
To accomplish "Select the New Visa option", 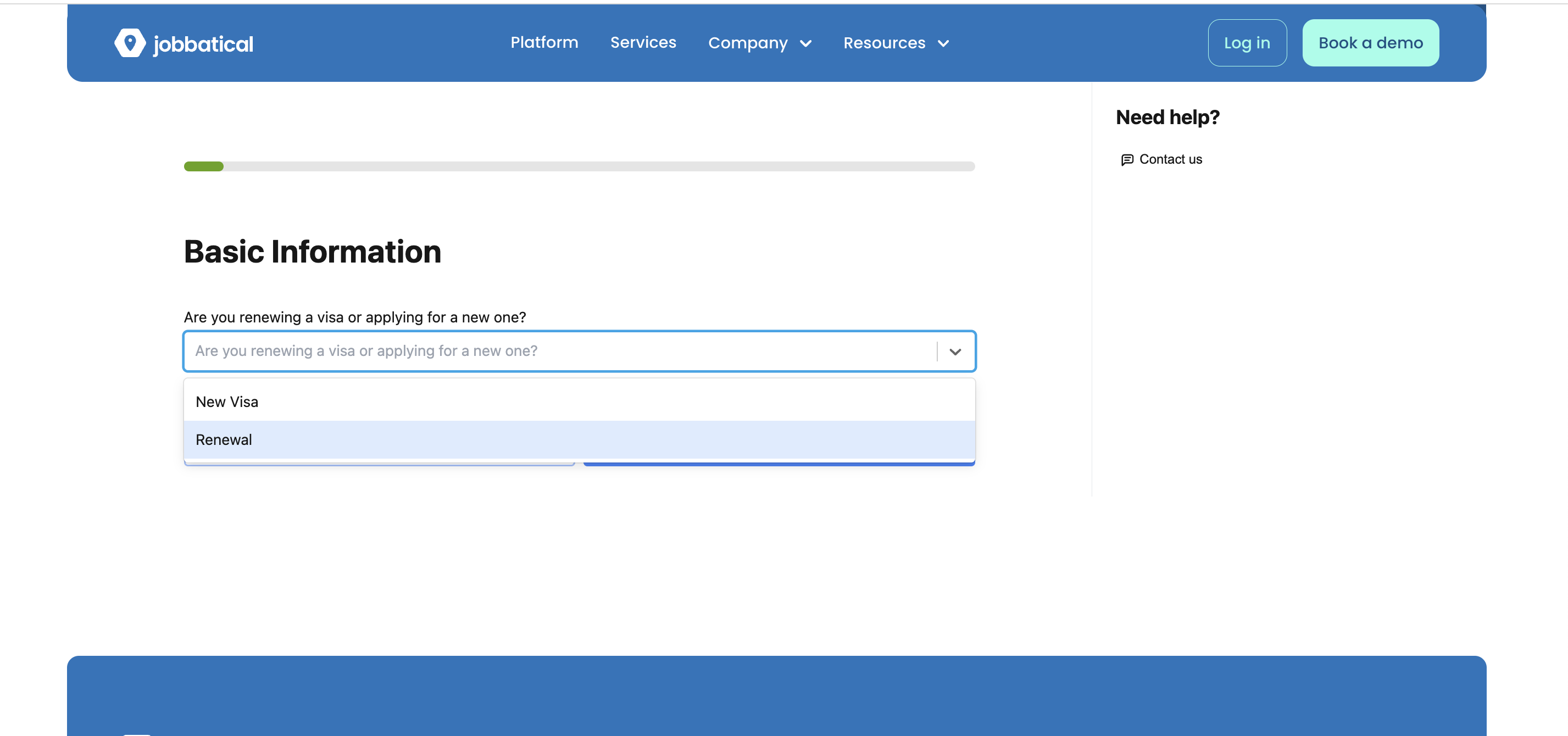I will tap(227, 402).
